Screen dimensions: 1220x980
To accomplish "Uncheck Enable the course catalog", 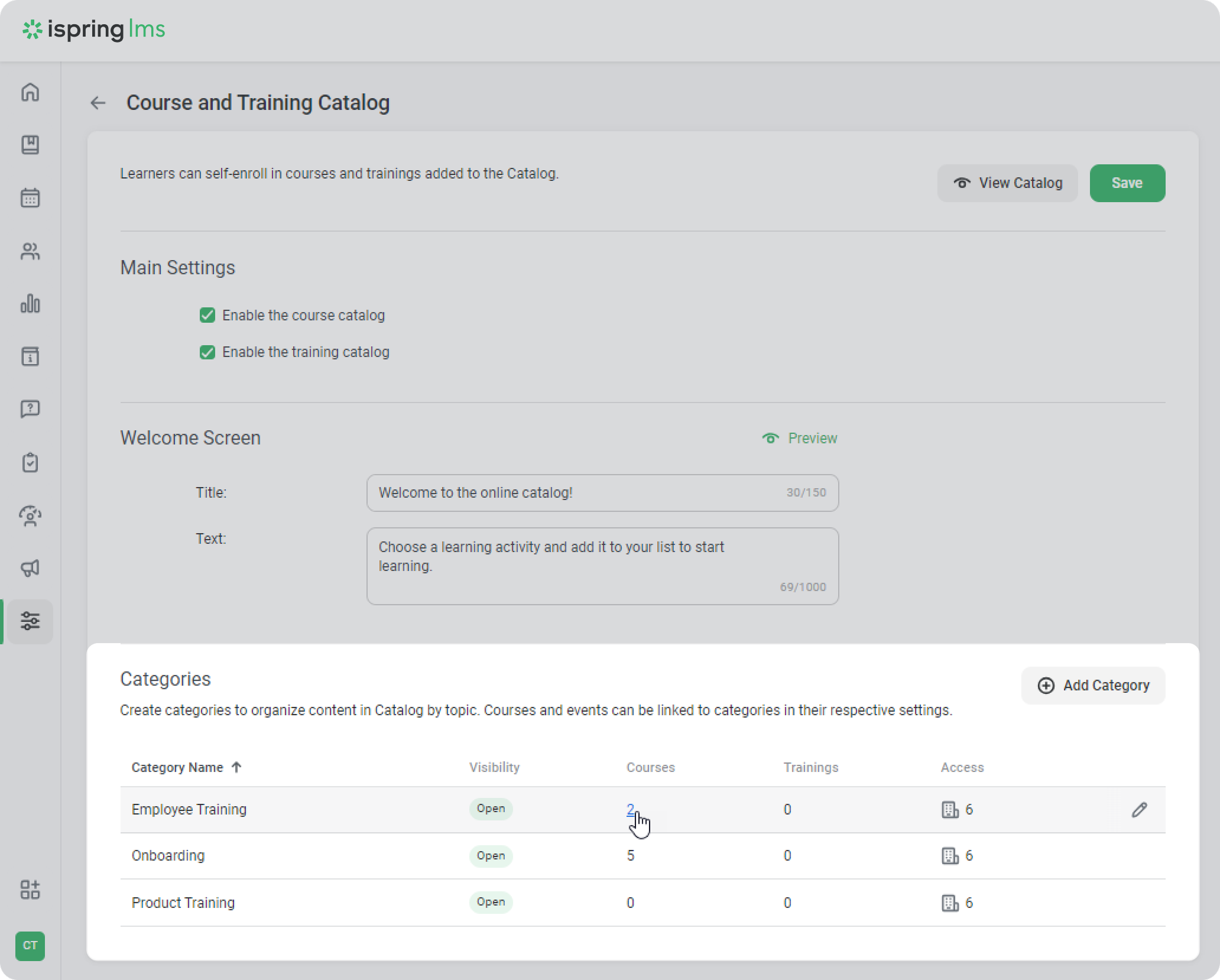I will (x=207, y=315).
